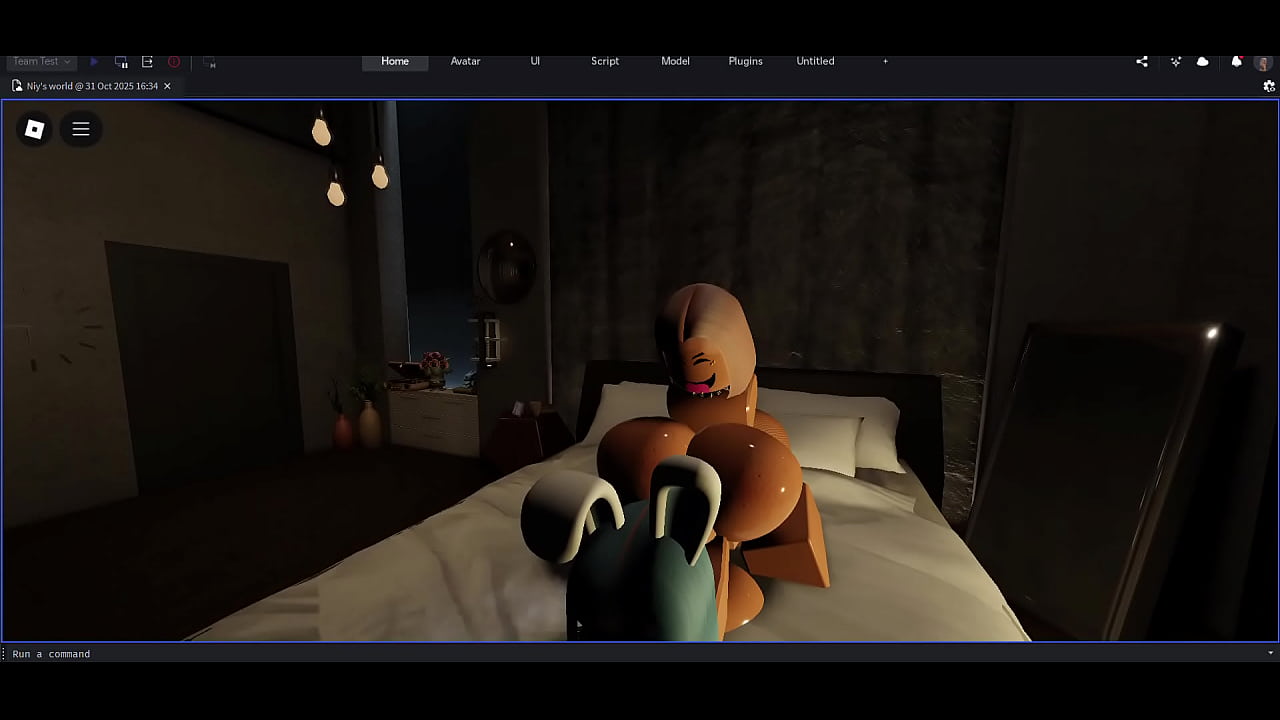1280x720 pixels.
Task: Select the Plugins tab
Action: 745,61
